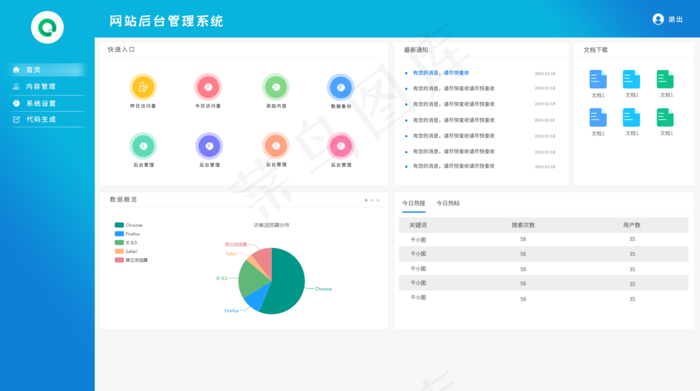Toggle the Safari legend swatch
The width and height of the screenshot is (700, 391).
tap(119, 251)
